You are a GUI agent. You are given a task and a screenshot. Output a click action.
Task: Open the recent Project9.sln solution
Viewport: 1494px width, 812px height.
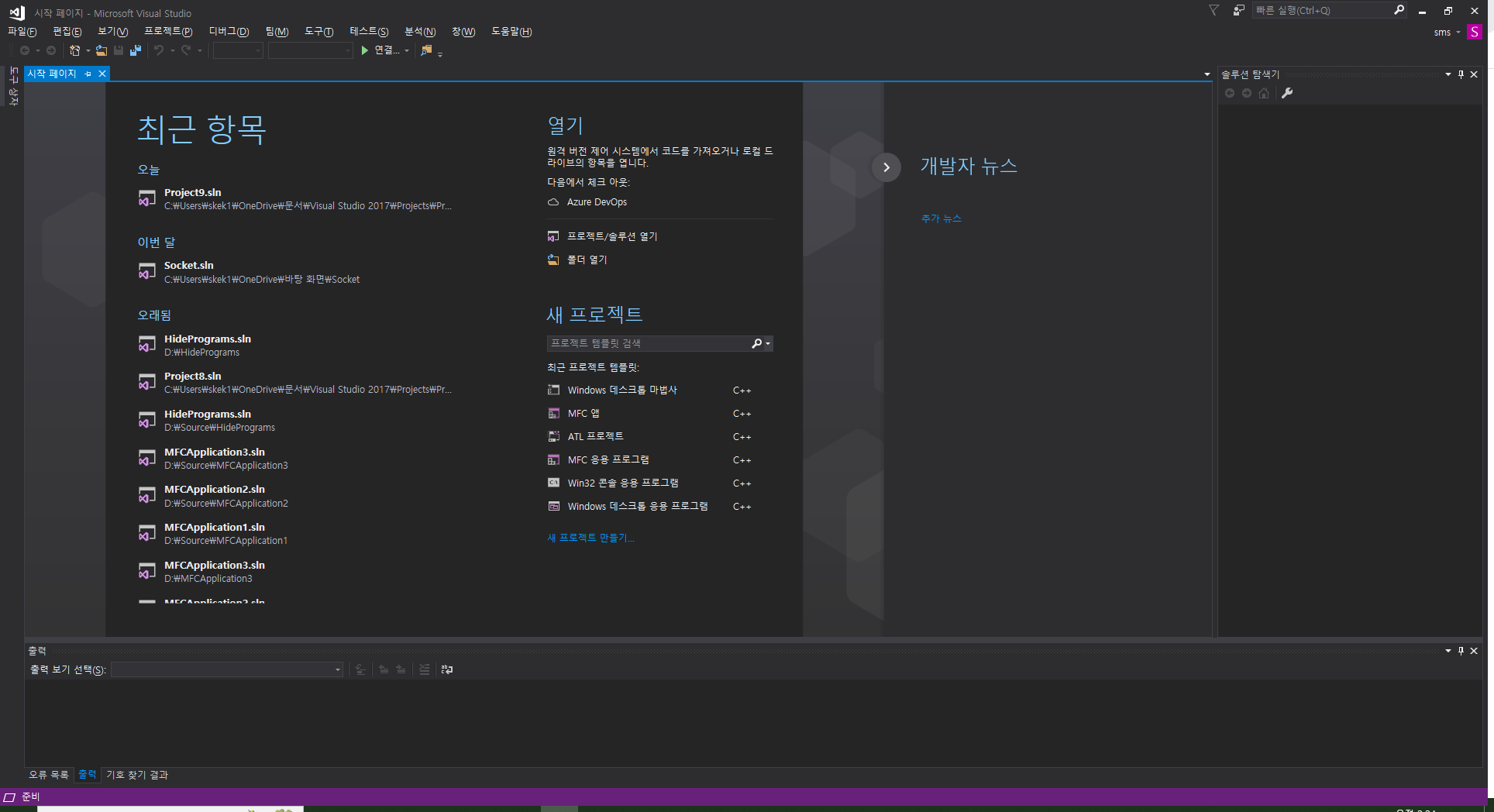[x=294, y=199]
